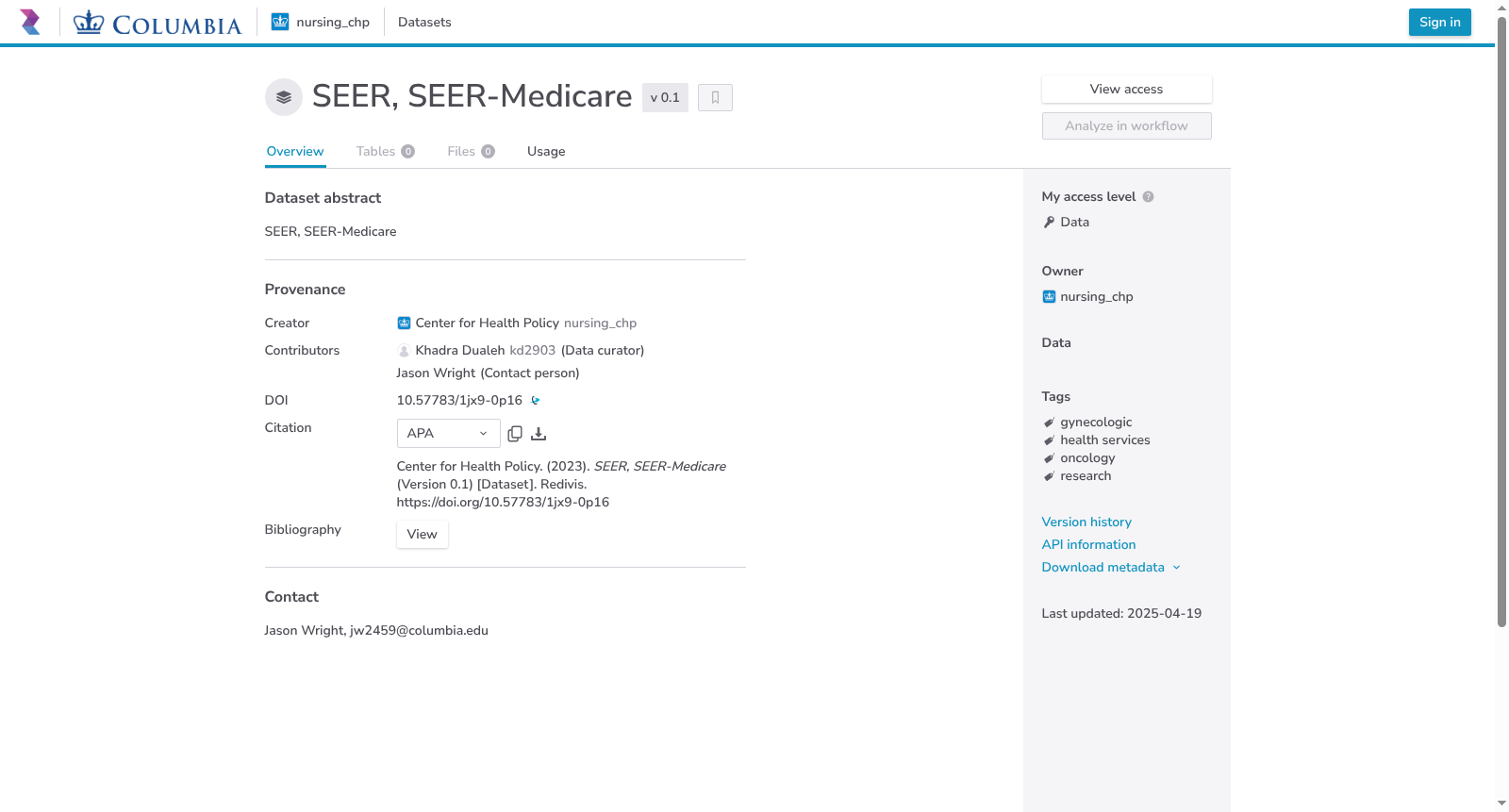
Task: Open the Columbia crown logo
Action: tap(158, 23)
